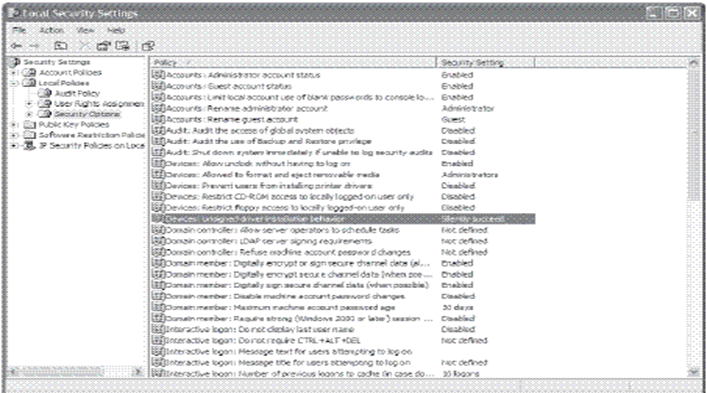Image resolution: width=707 pixels, height=393 pixels.
Task: Click the Security Options folder icon
Action: pyautogui.click(x=45, y=114)
